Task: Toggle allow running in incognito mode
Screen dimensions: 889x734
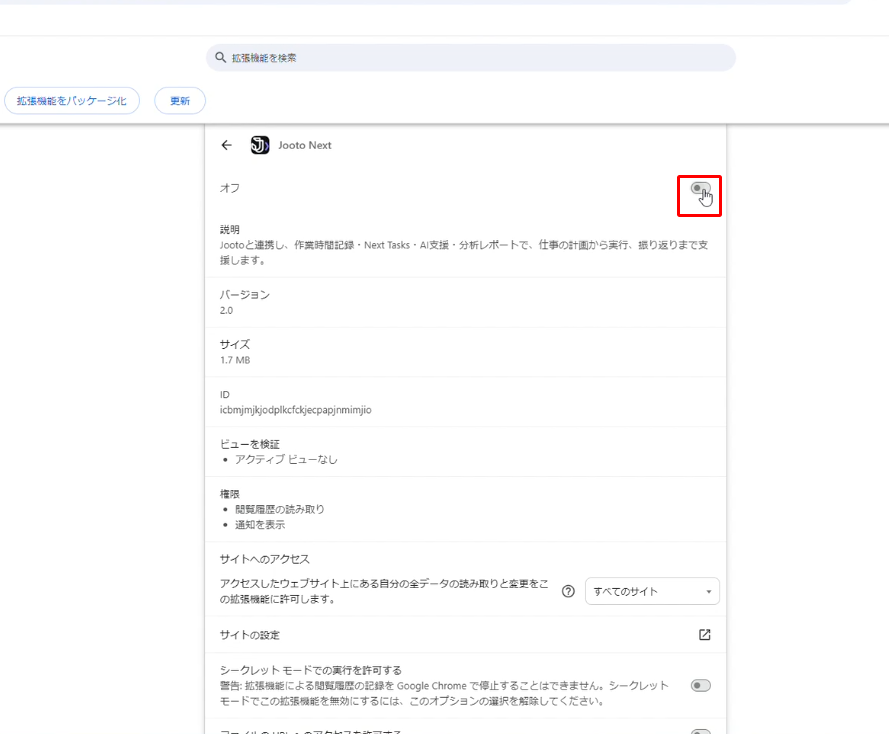Action: [701, 685]
